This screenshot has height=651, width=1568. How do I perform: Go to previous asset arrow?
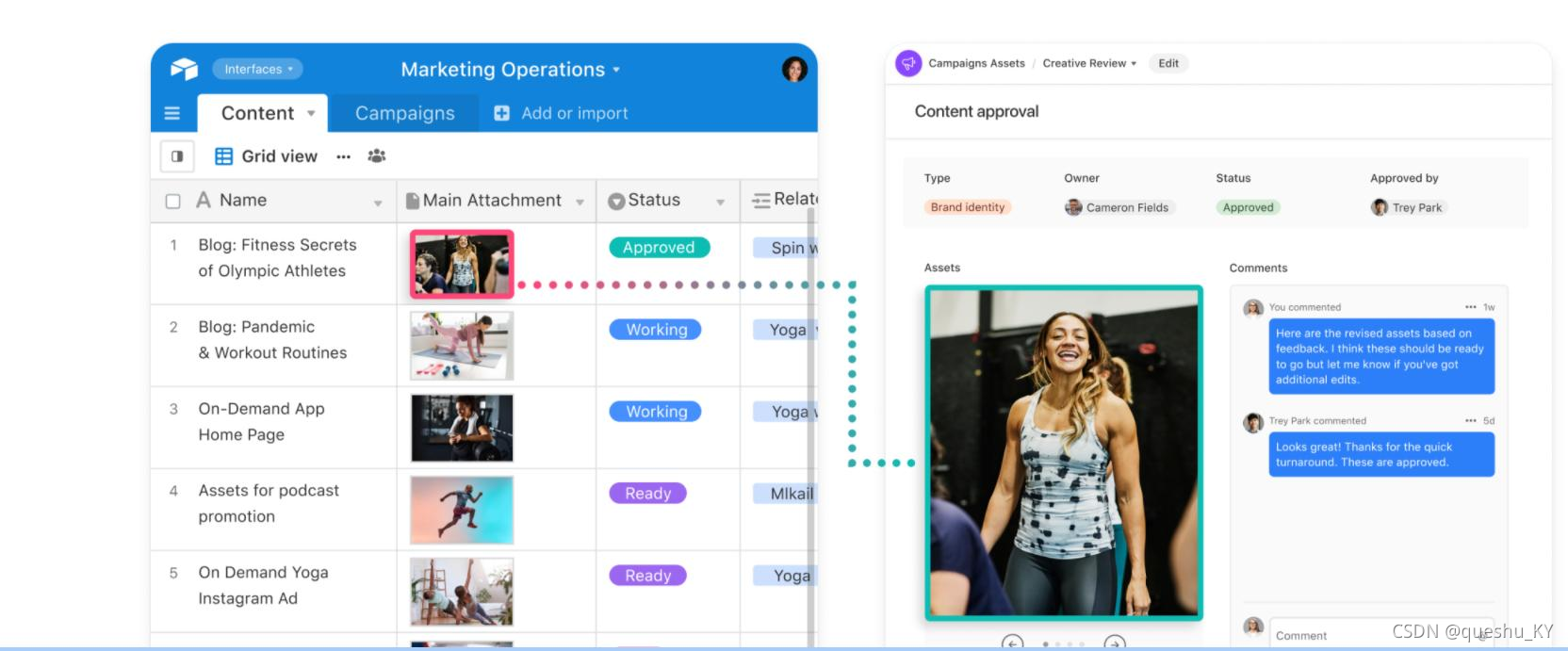click(x=1012, y=643)
